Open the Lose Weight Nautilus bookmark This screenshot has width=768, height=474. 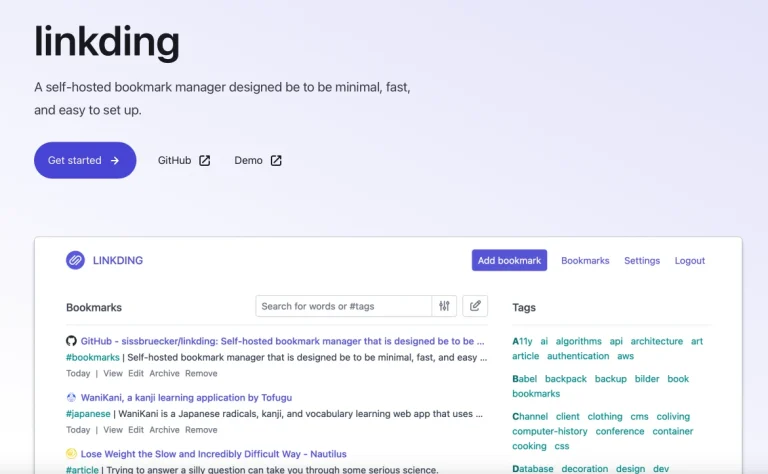click(x=214, y=454)
